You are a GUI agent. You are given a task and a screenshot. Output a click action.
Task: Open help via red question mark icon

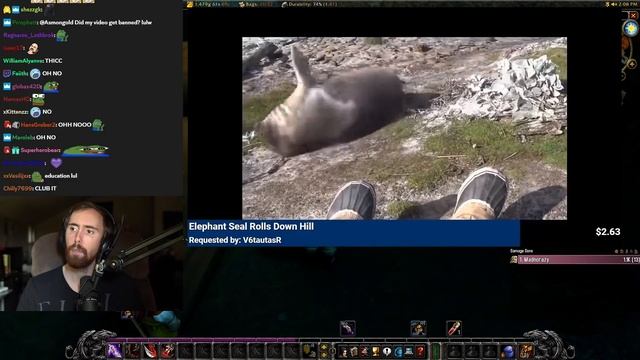(x=420, y=351)
